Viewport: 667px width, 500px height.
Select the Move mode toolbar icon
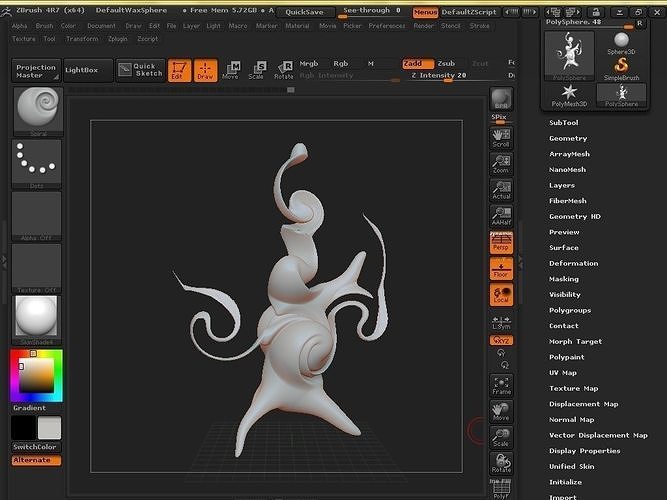click(231, 70)
